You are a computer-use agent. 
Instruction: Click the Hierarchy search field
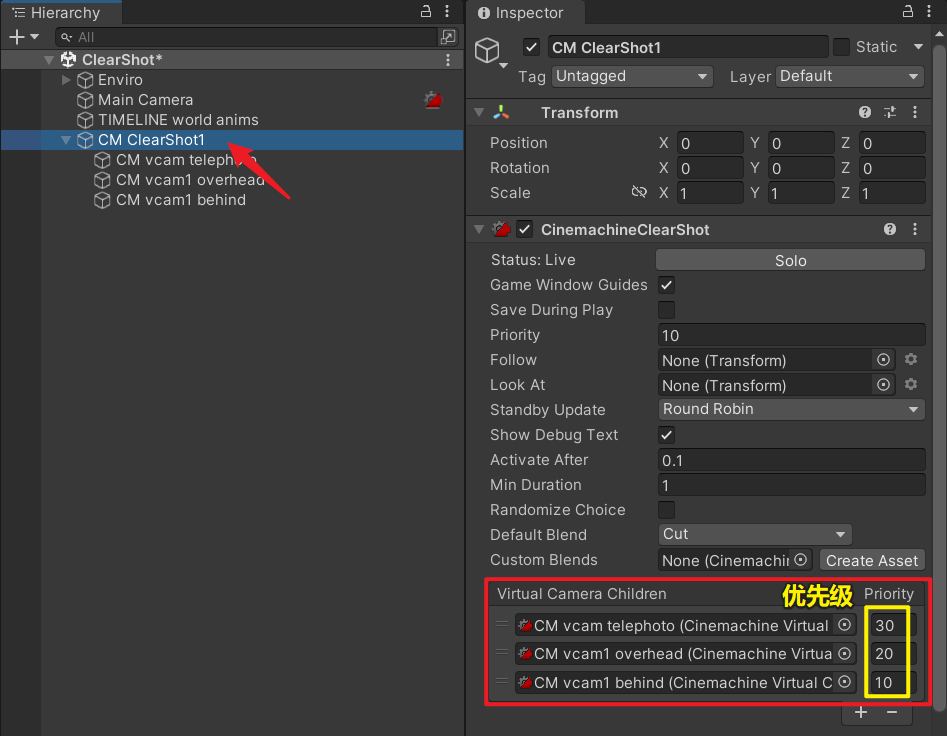click(246, 37)
